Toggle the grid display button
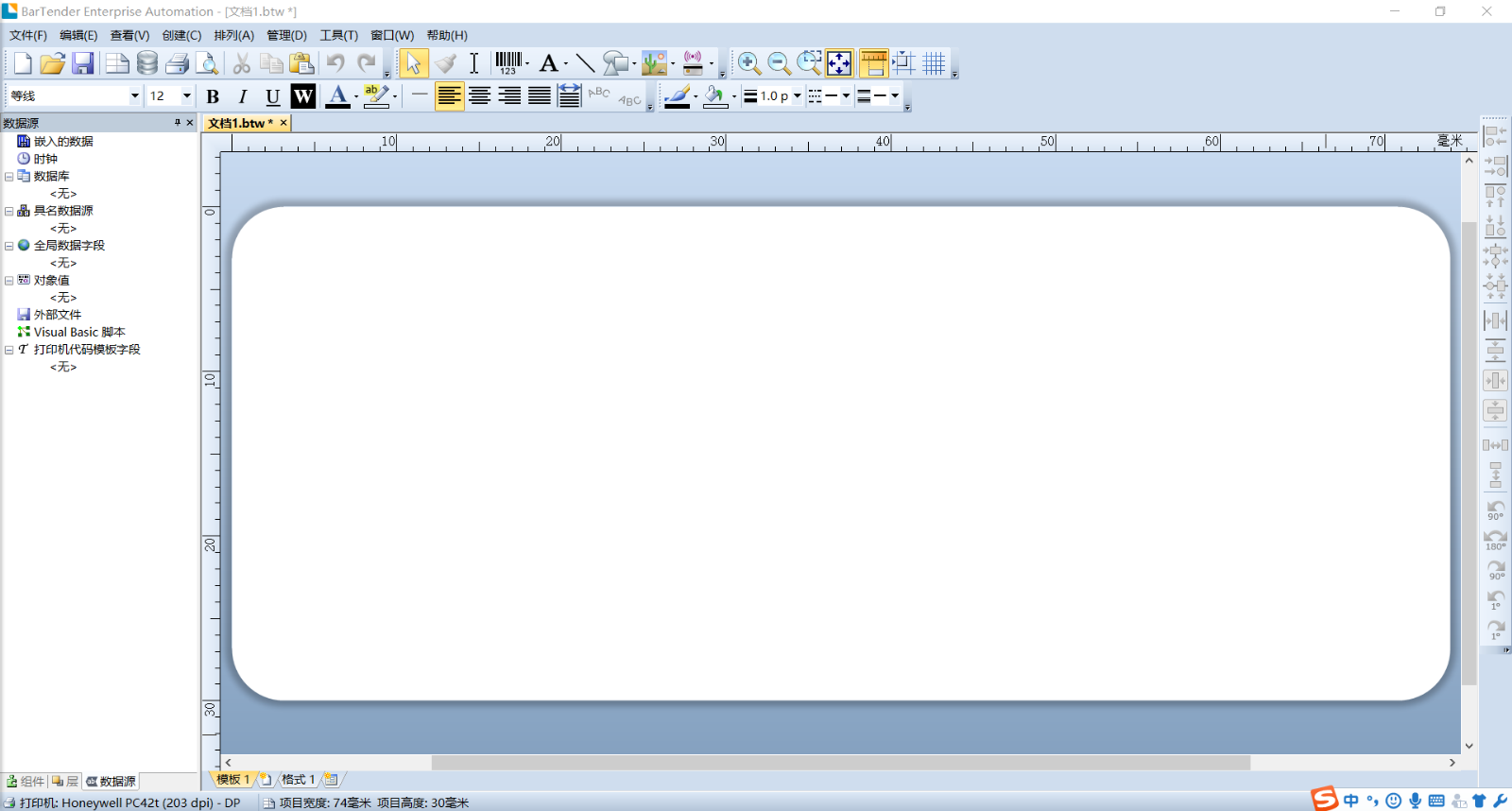This screenshot has height=811, width=1512. (x=934, y=63)
